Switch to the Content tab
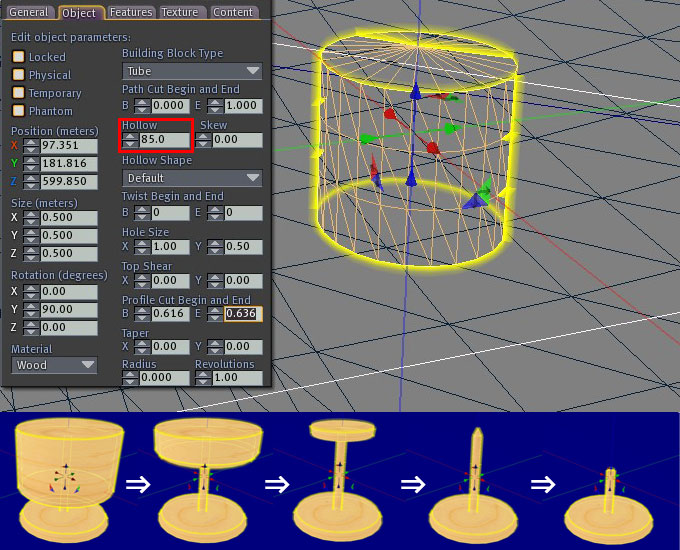This screenshot has height=550, width=680. coord(232,12)
